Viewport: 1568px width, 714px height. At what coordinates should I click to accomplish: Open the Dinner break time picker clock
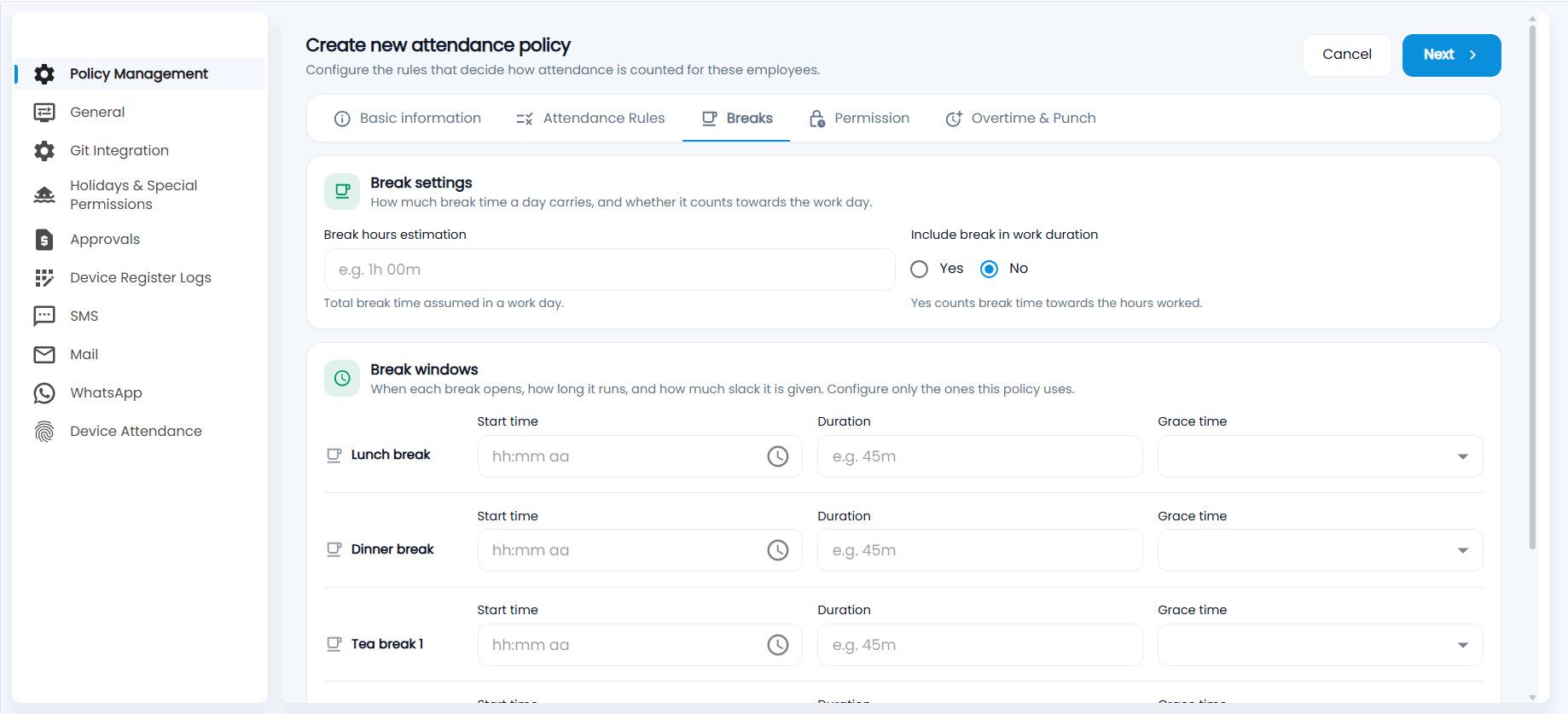click(x=778, y=550)
